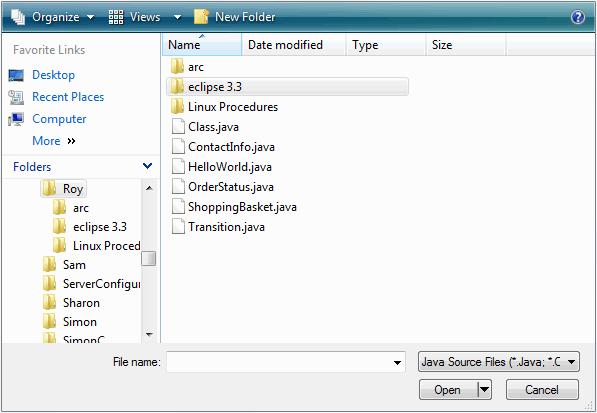597x413 pixels.
Task: Open the Desktop favorite link
Action: (x=53, y=75)
